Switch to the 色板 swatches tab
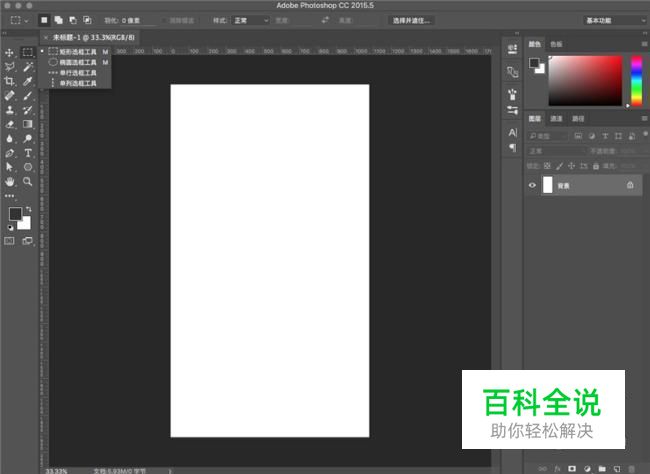This screenshot has height=474, width=650. (x=555, y=44)
